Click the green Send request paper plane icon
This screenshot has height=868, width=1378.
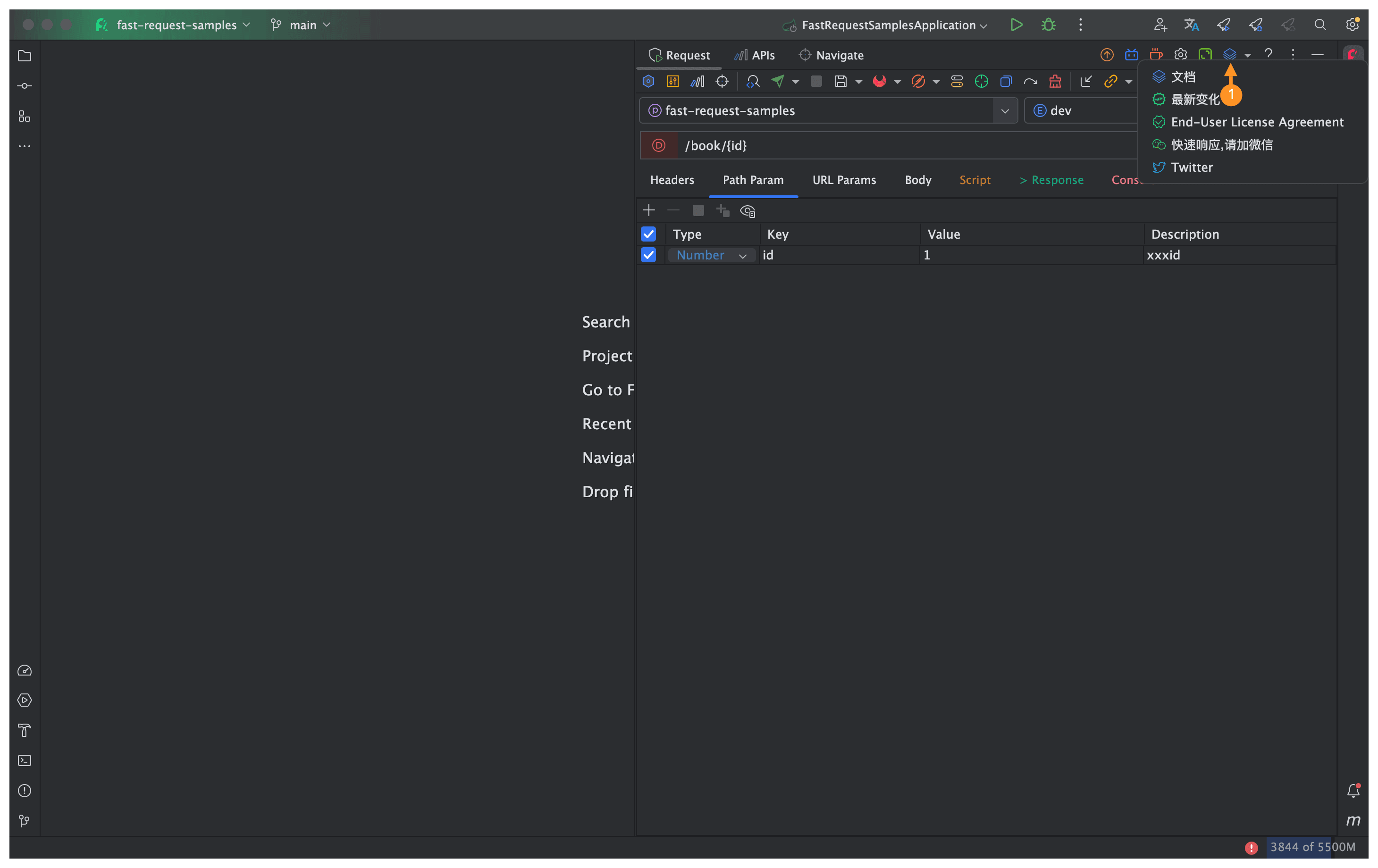pos(777,81)
